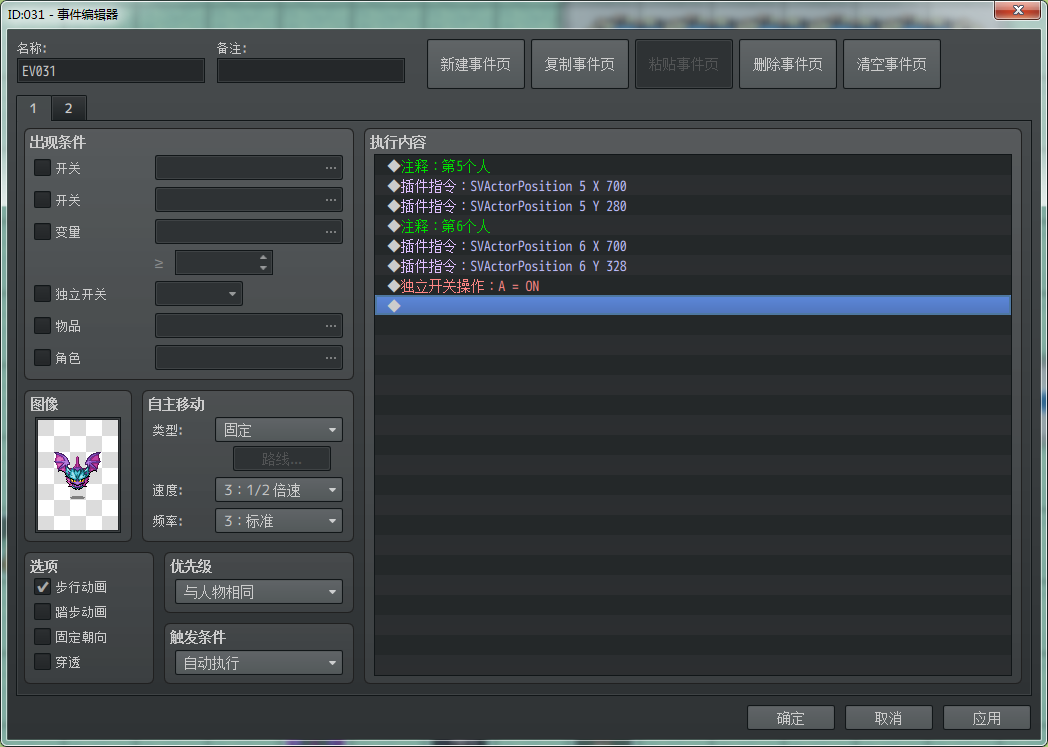Open the 类型 dropdown showing 固定

(279, 430)
